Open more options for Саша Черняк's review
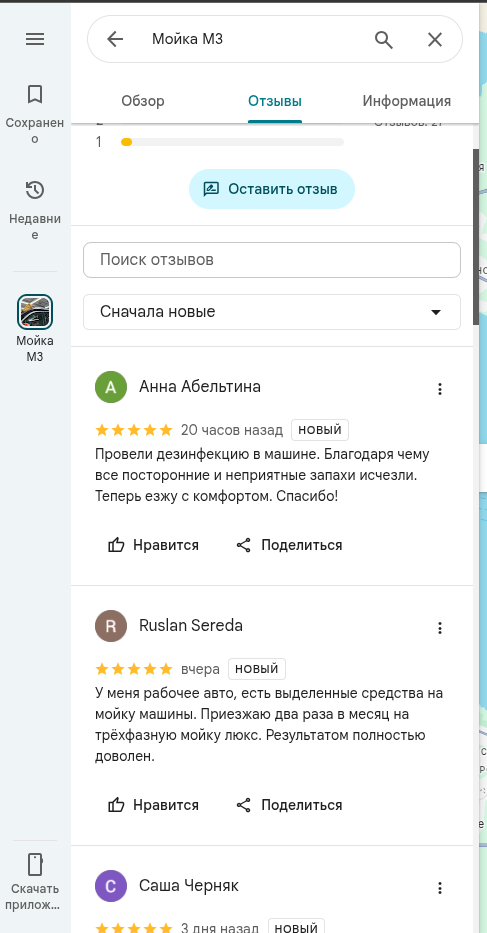Viewport: 487px width, 933px height. (x=440, y=888)
